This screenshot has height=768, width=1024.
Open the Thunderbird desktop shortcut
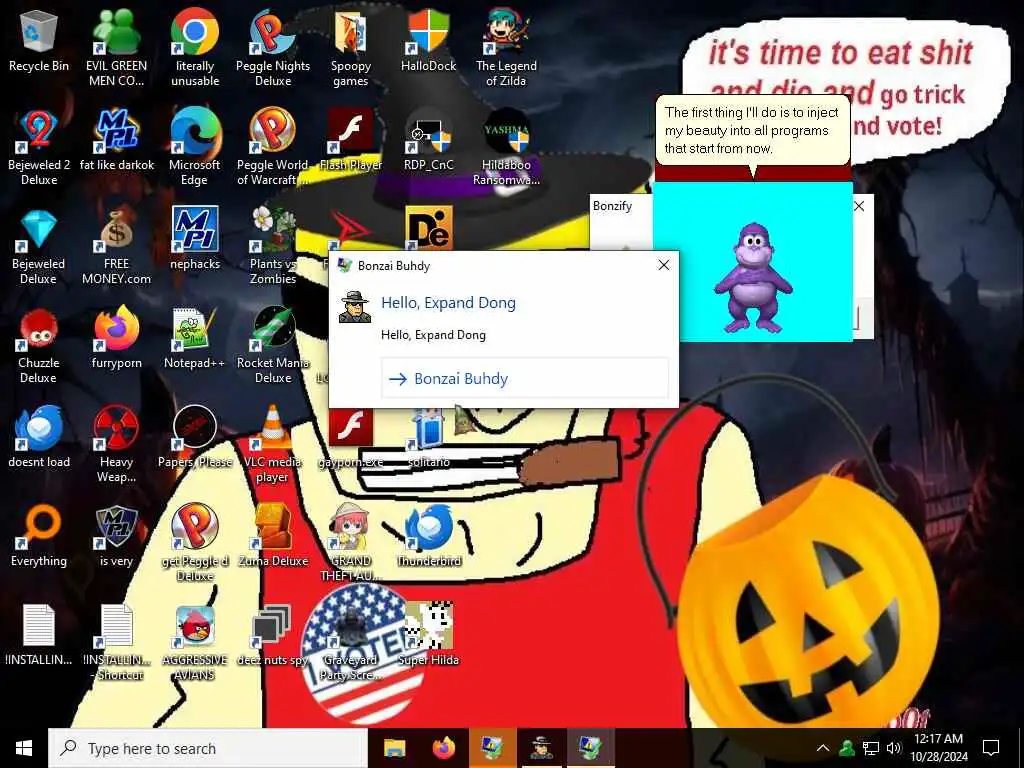click(428, 537)
